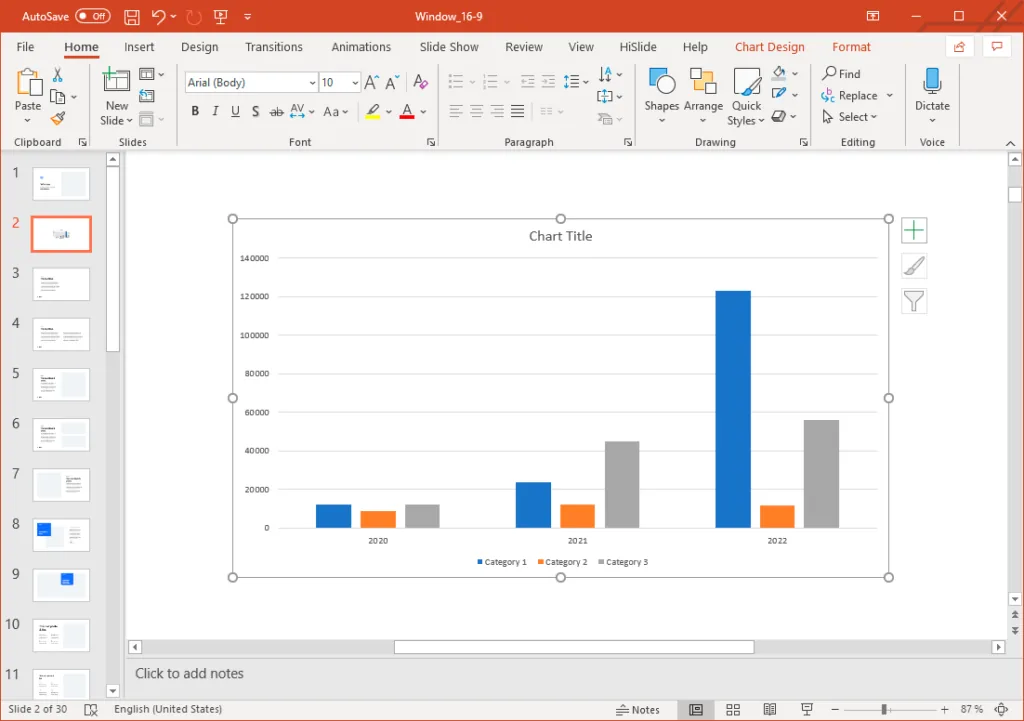
Task: Switch to the Transitions tab
Action: [274, 47]
